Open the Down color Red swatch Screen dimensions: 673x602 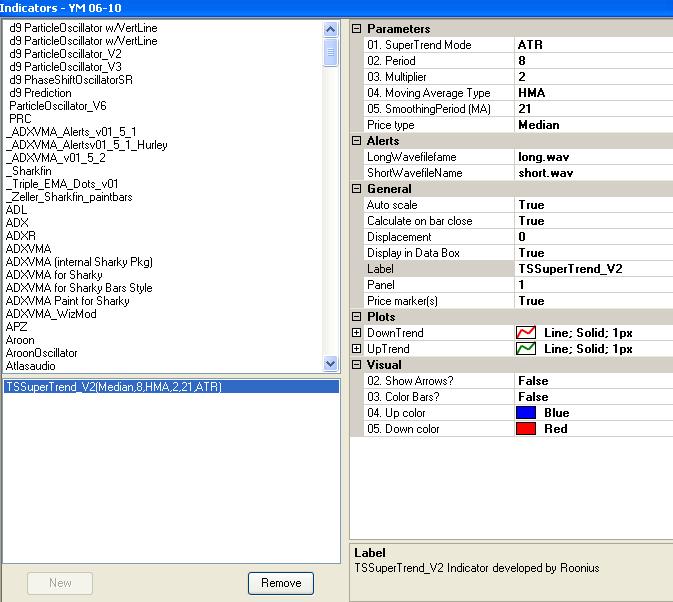(526, 429)
